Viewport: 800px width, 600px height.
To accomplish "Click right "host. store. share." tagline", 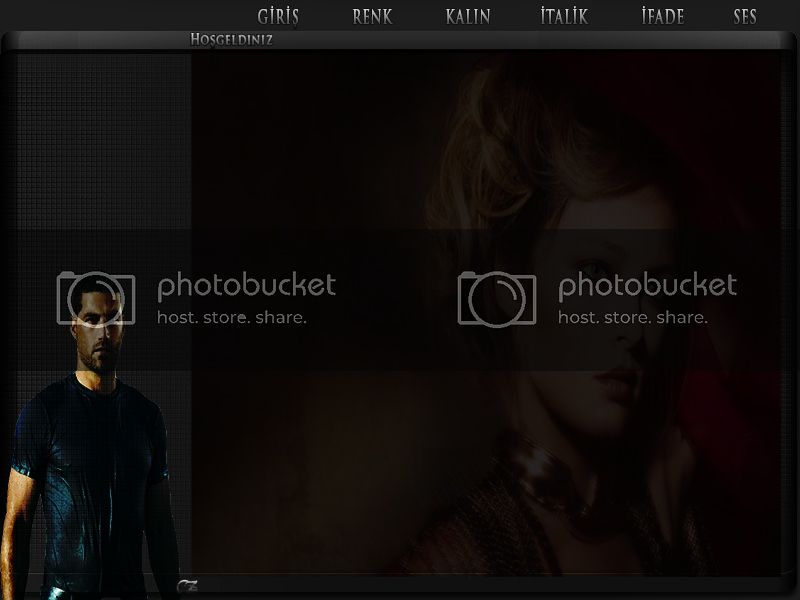I will coord(632,317).
